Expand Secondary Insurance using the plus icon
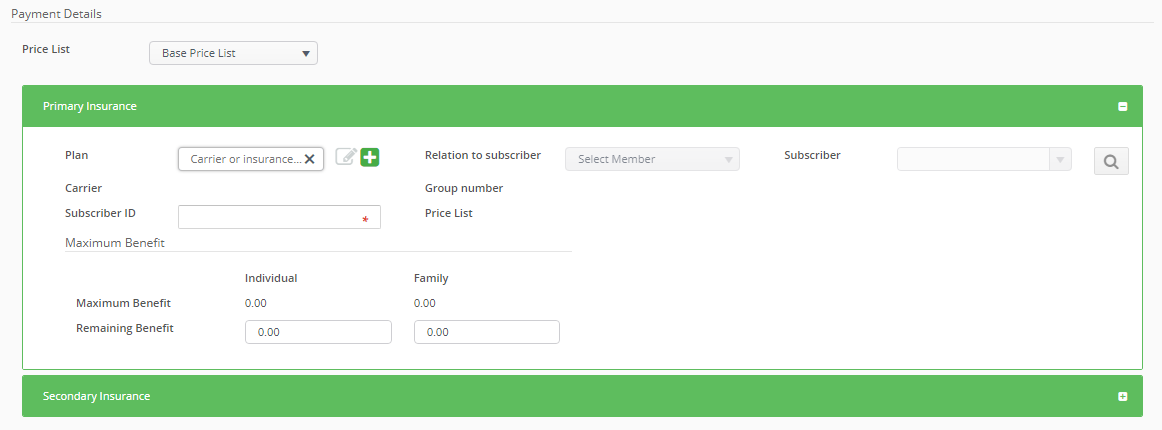The height and width of the screenshot is (430, 1162). click(1123, 397)
